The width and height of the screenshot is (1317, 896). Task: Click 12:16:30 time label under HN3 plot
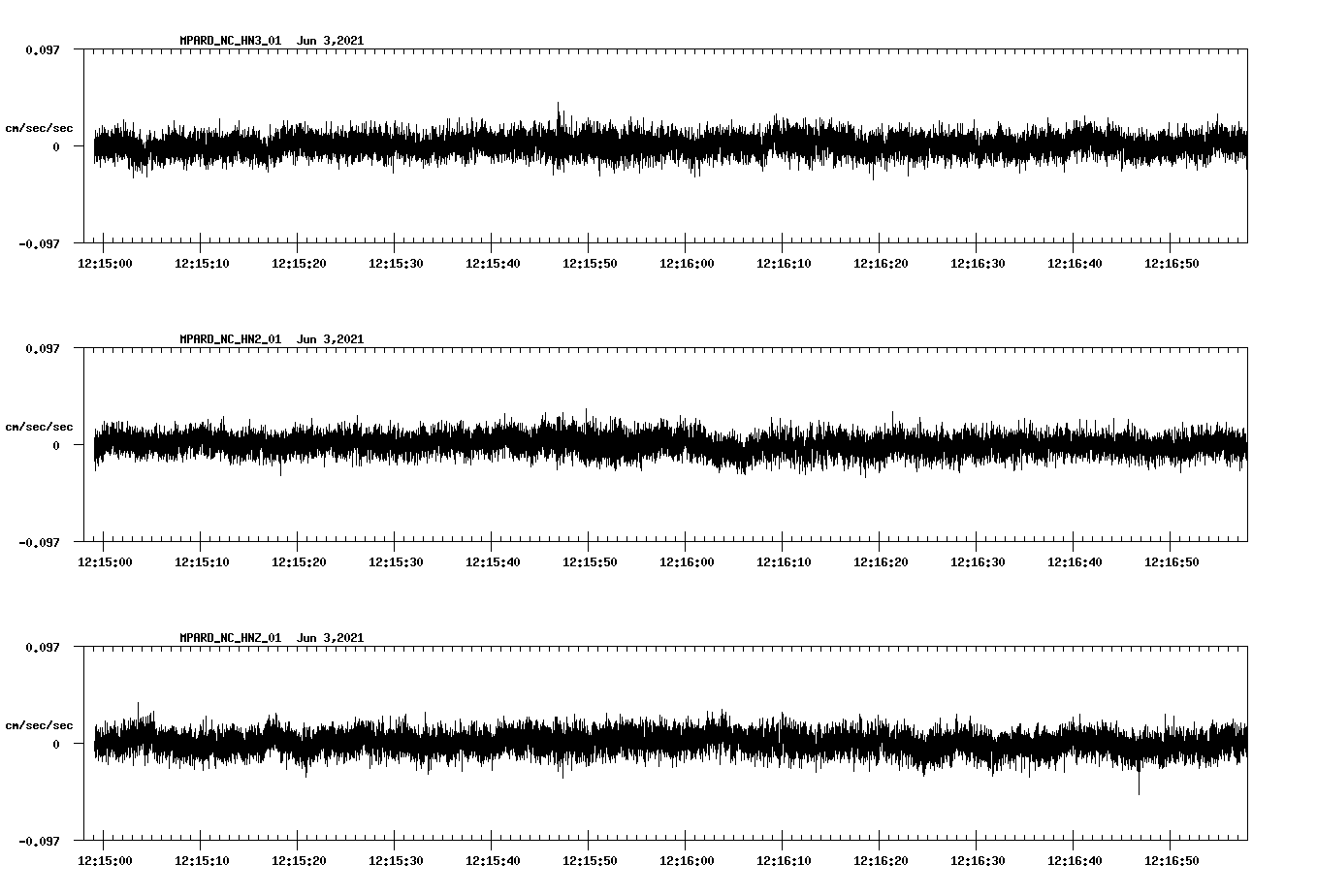pyautogui.click(x=978, y=264)
